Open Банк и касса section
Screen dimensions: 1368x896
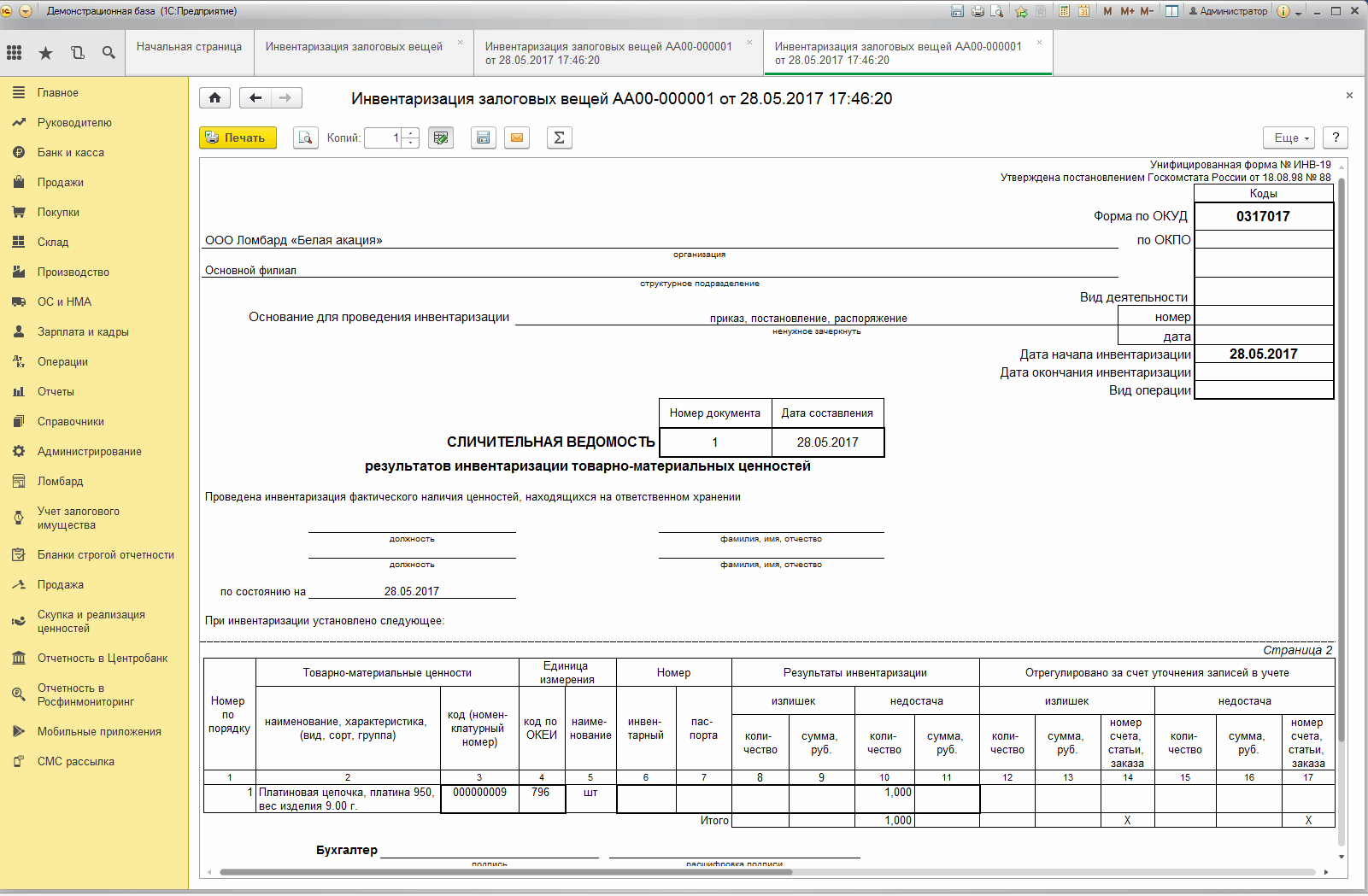click(94, 152)
